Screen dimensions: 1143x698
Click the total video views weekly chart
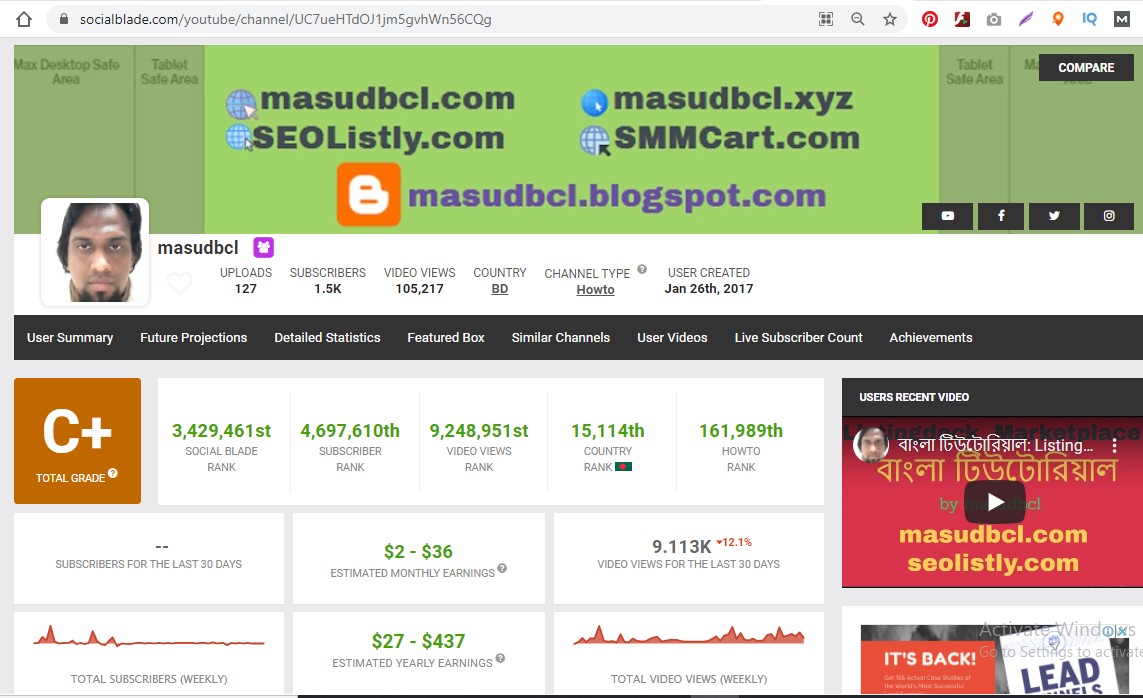point(689,636)
